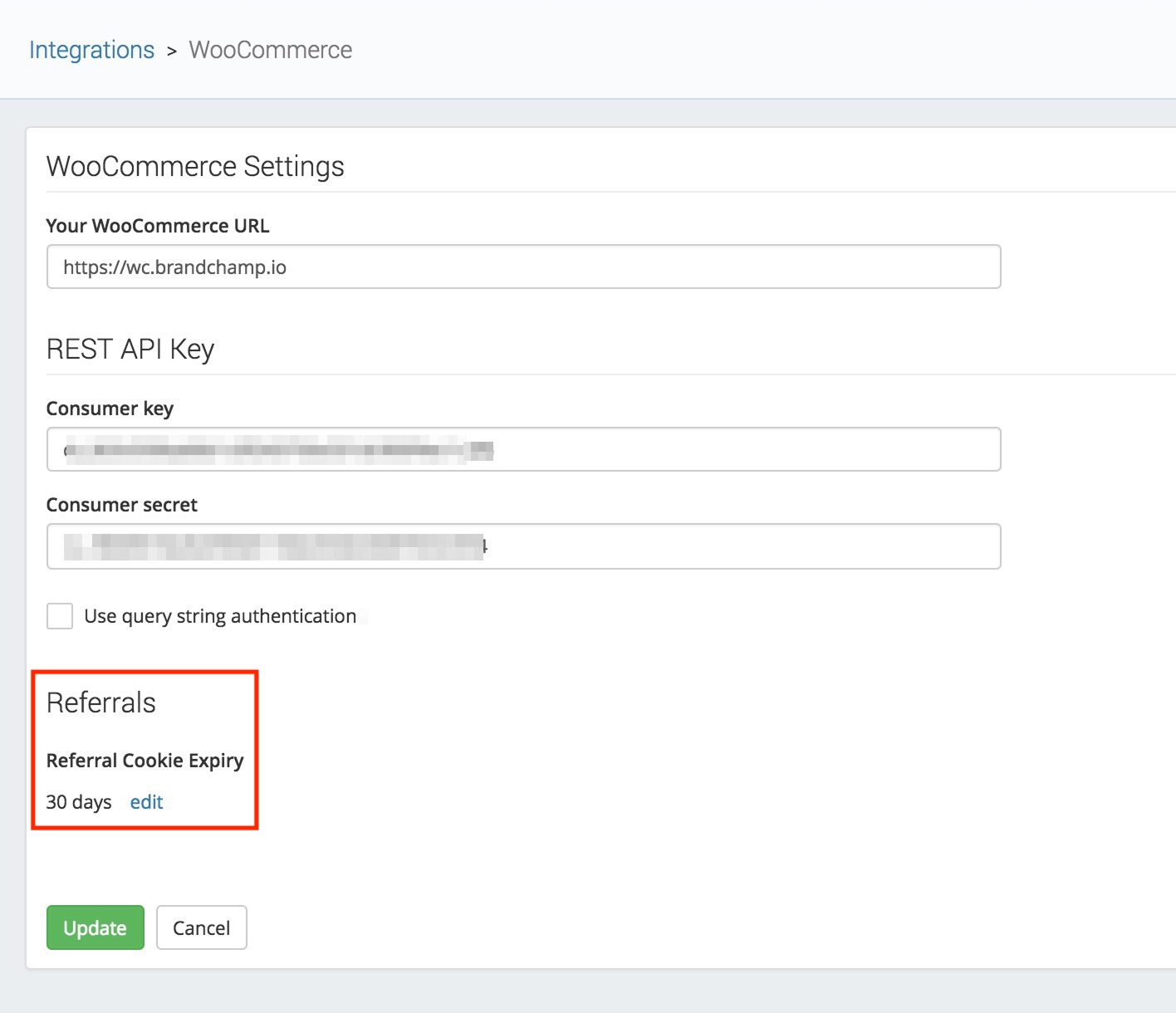The image size is (1176, 1013).
Task: Select the WooCommerce breadcrumb text
Action: [x=271, y=50]
